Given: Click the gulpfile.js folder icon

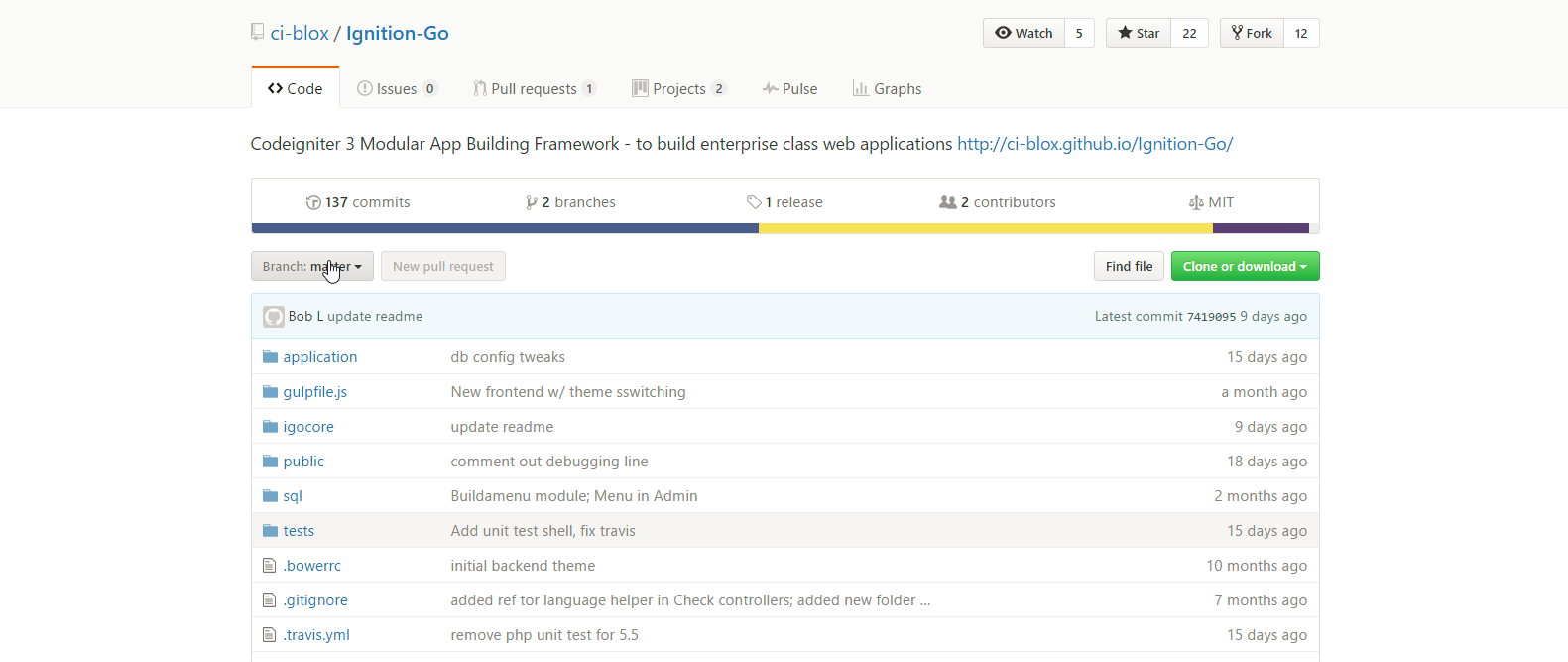Looking at the screenshot, I should pyautogui.click(x=270, y=391).
